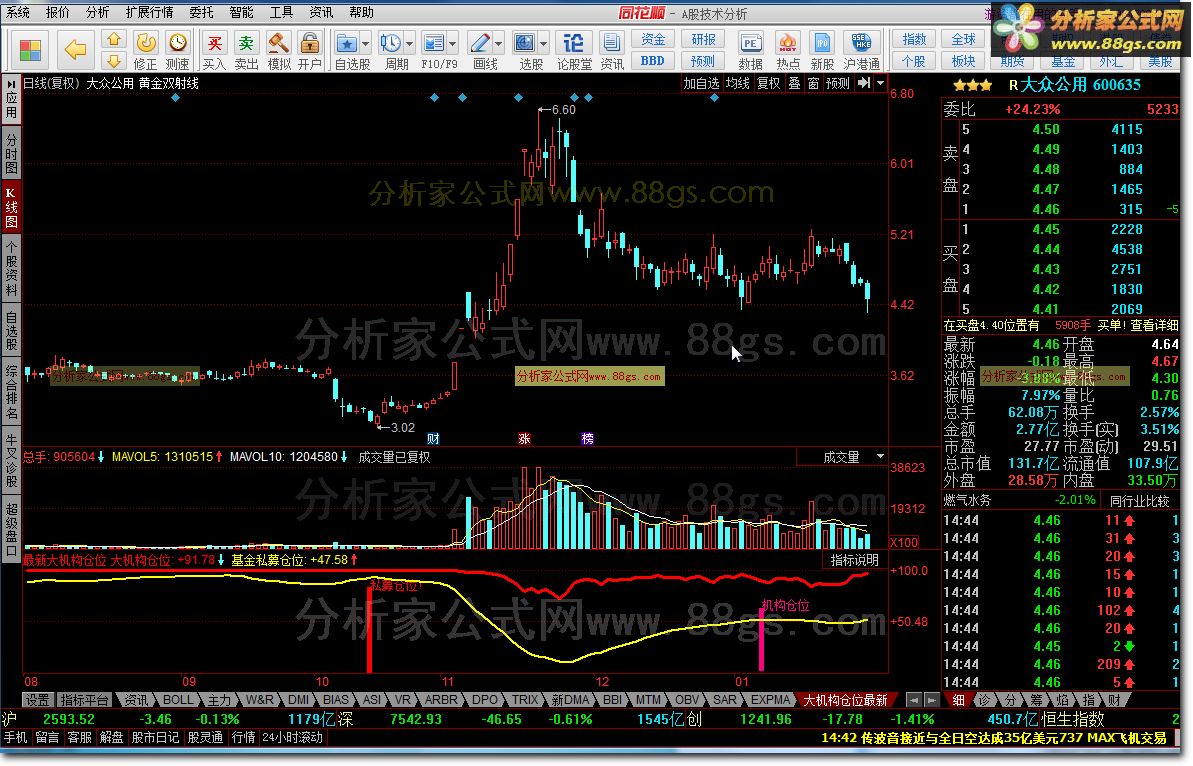Click the 买入 buy icon
Viewport: 1193px width, 766px height.
pyautogui.click(x=215, y=50)
